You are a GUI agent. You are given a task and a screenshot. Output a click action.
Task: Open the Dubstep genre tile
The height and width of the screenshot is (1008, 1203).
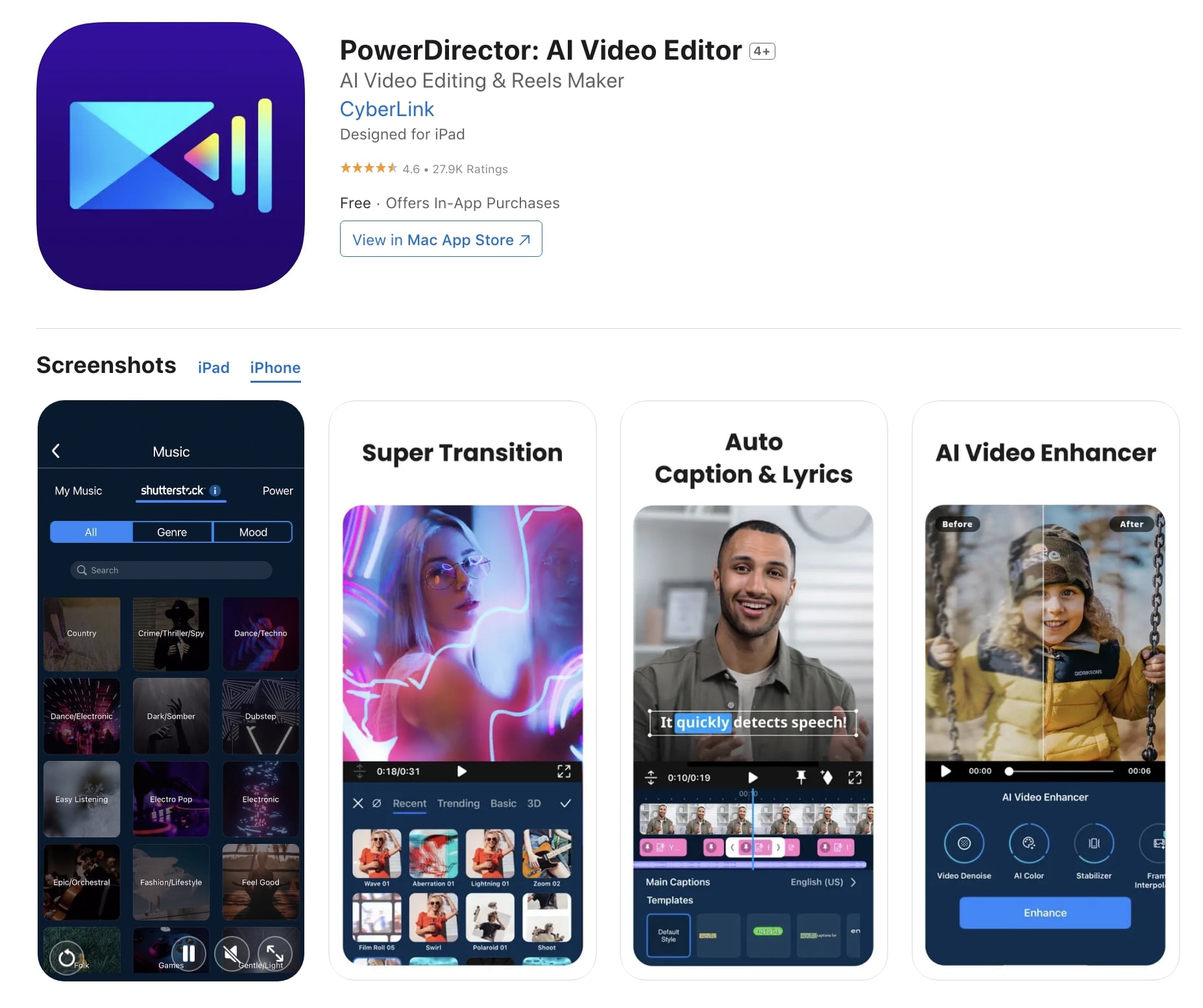pyautogui.click(x=261, y=716)
